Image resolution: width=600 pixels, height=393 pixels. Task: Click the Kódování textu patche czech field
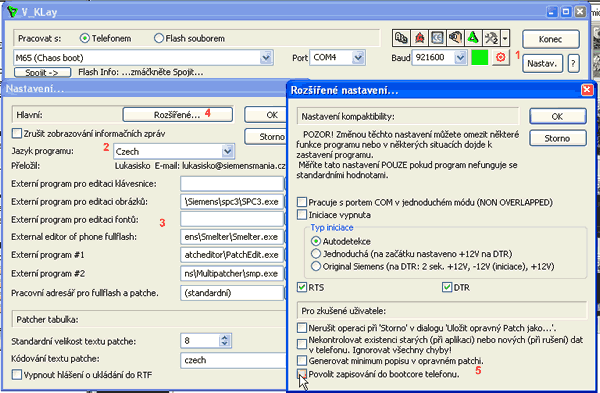point(233,360)
